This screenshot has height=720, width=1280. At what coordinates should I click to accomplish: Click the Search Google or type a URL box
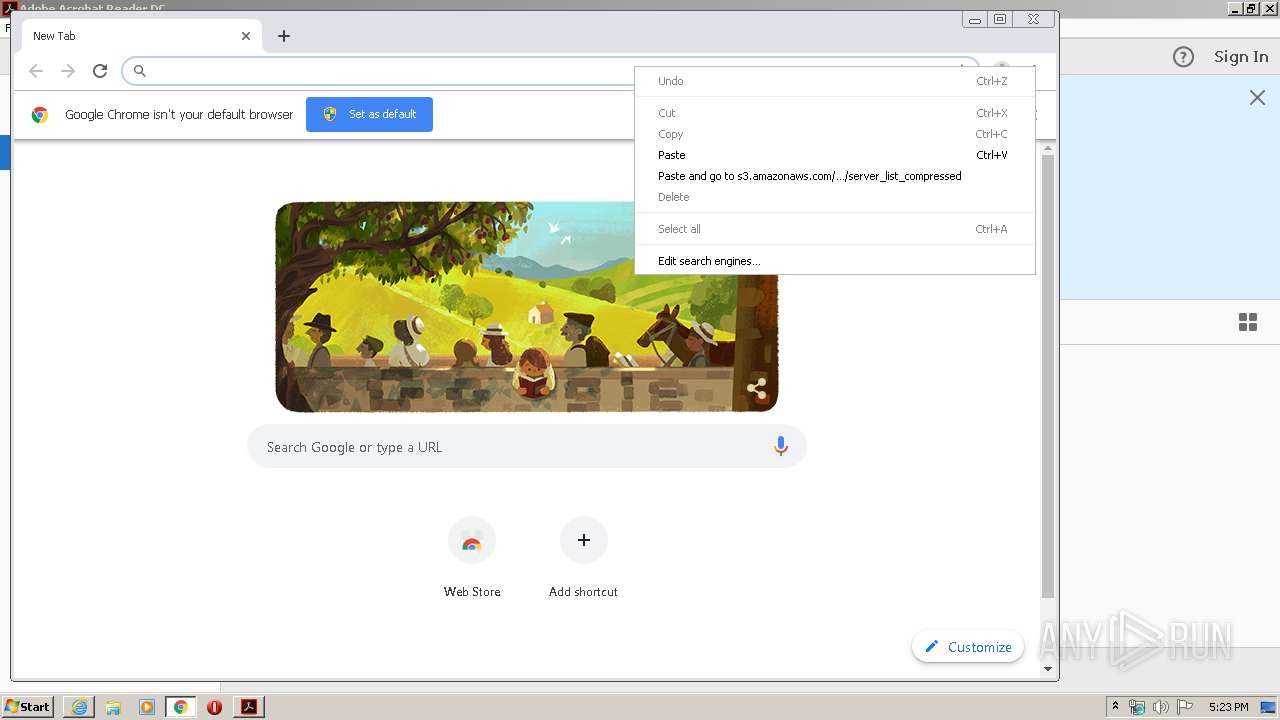coord(526,447)
